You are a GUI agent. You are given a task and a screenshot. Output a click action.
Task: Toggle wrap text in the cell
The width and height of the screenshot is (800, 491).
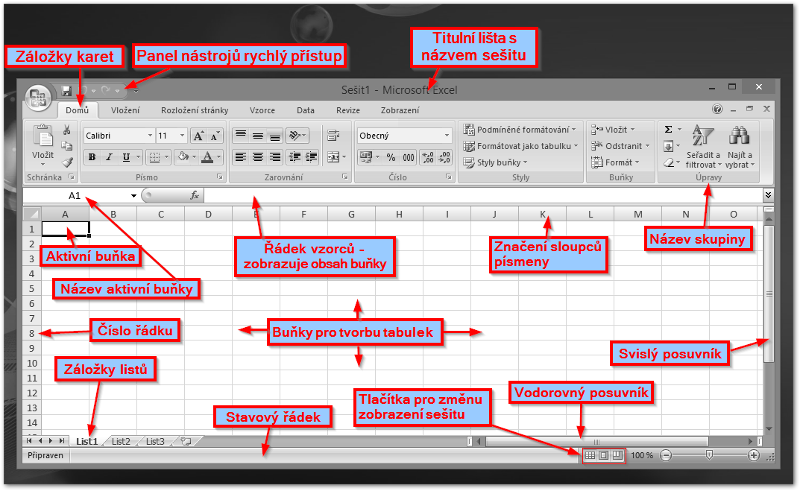coord(333,135)
